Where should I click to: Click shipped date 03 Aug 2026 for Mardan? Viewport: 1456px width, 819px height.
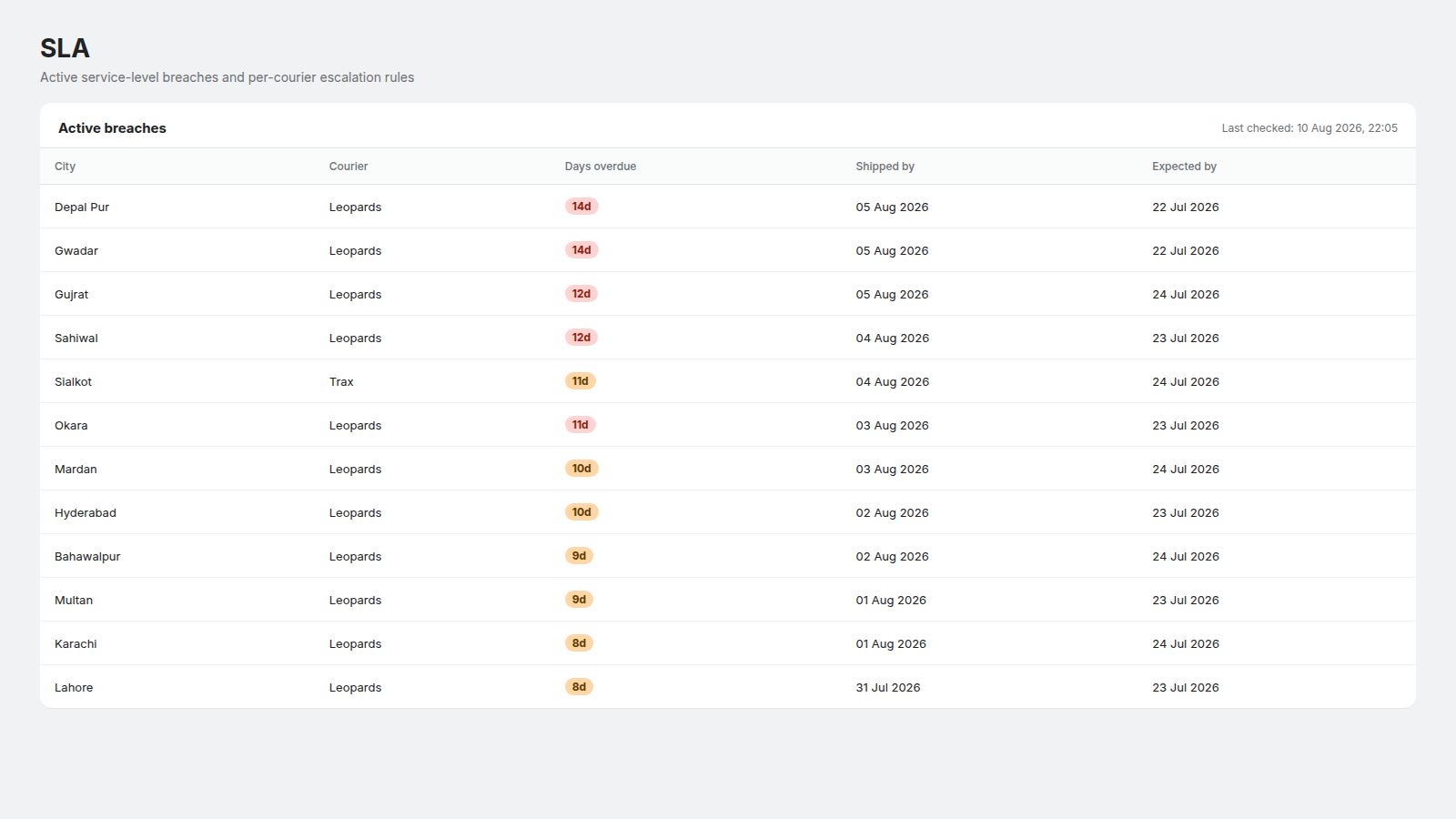click(x=892, y=470)
